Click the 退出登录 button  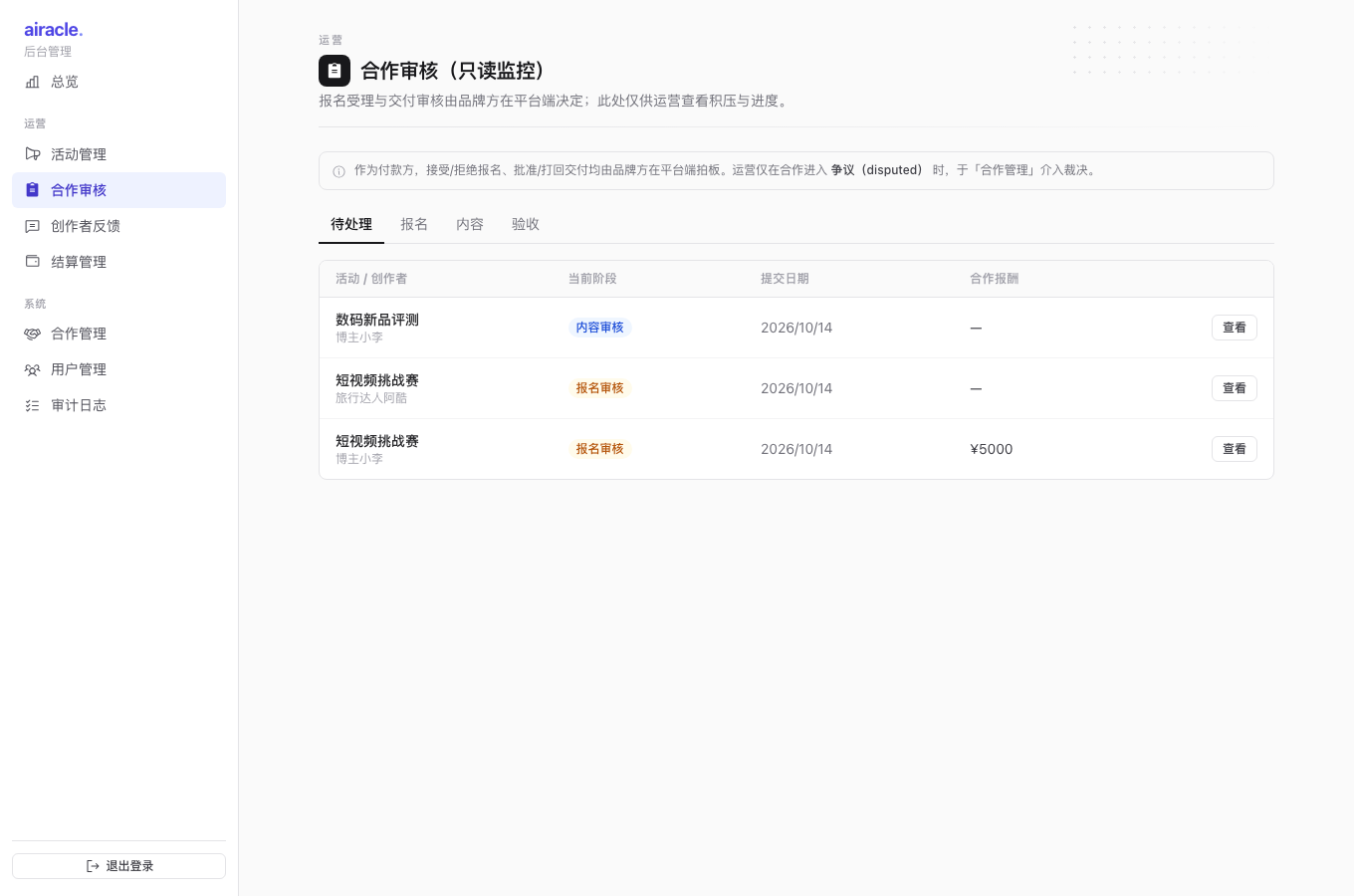(x=118, y=866)
